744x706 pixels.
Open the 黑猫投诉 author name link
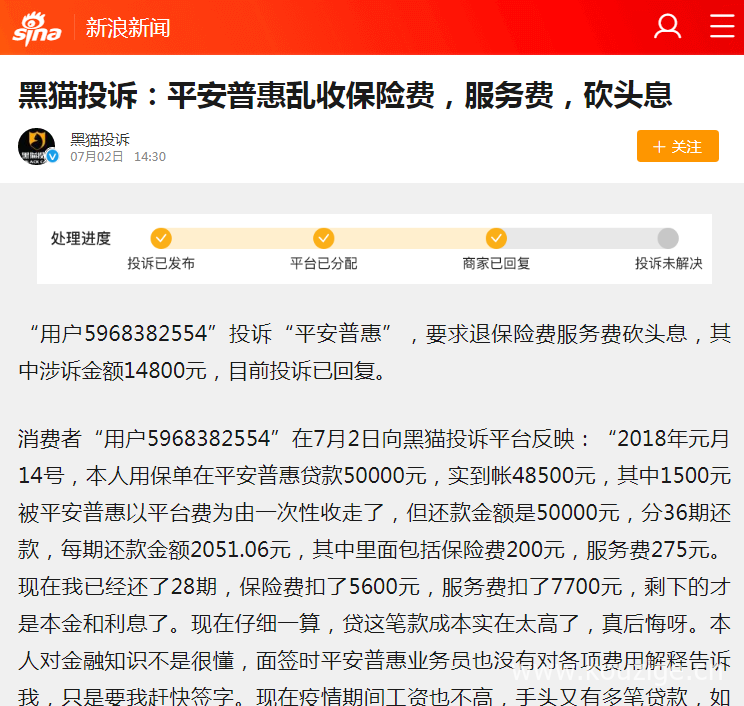[x=100, y=139]
